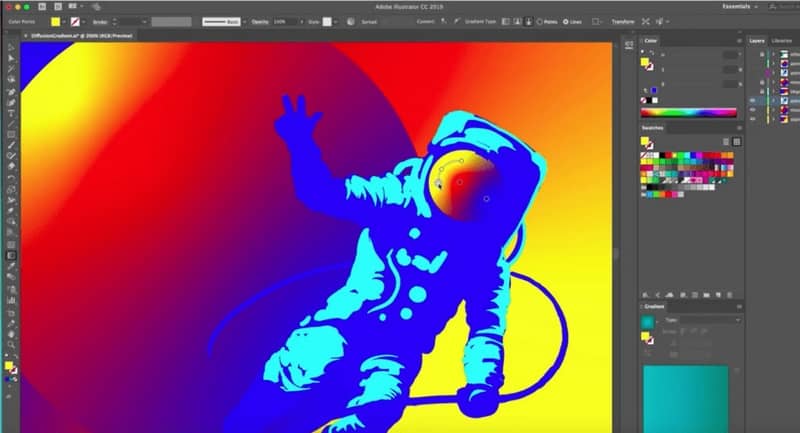Click the GPU performance rocket icon
The image size is (800, 433).
tap(96, 7)
